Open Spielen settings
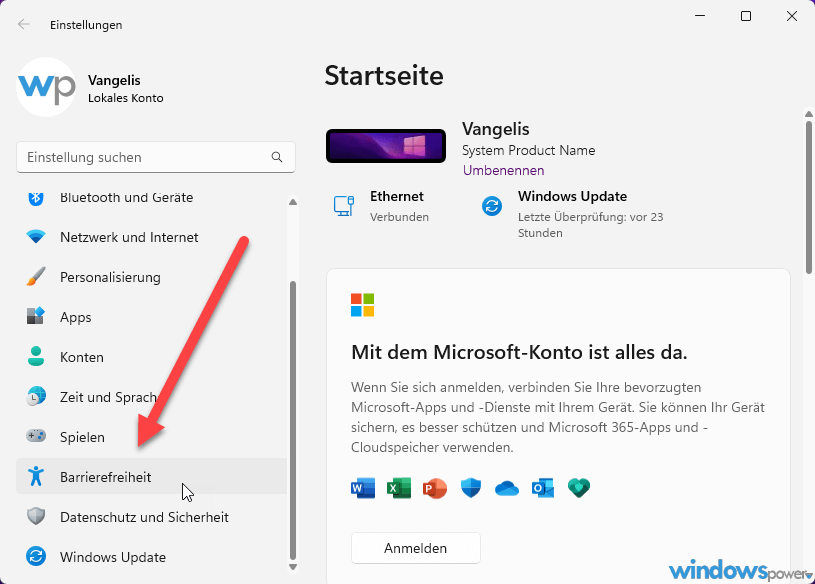The width and height of the screenshot is (815, 584). tap(151, 437)
